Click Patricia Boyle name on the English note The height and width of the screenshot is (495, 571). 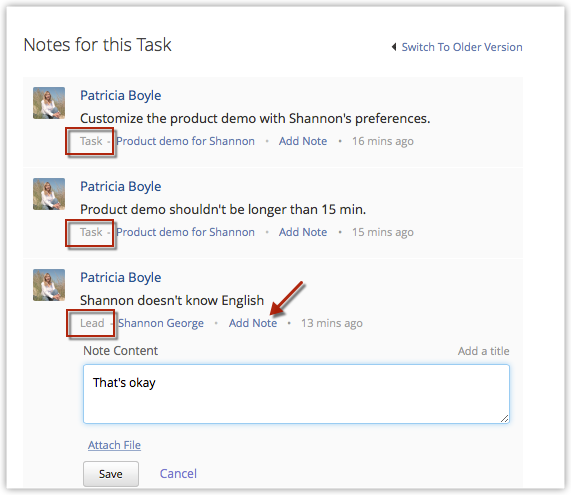121,278
